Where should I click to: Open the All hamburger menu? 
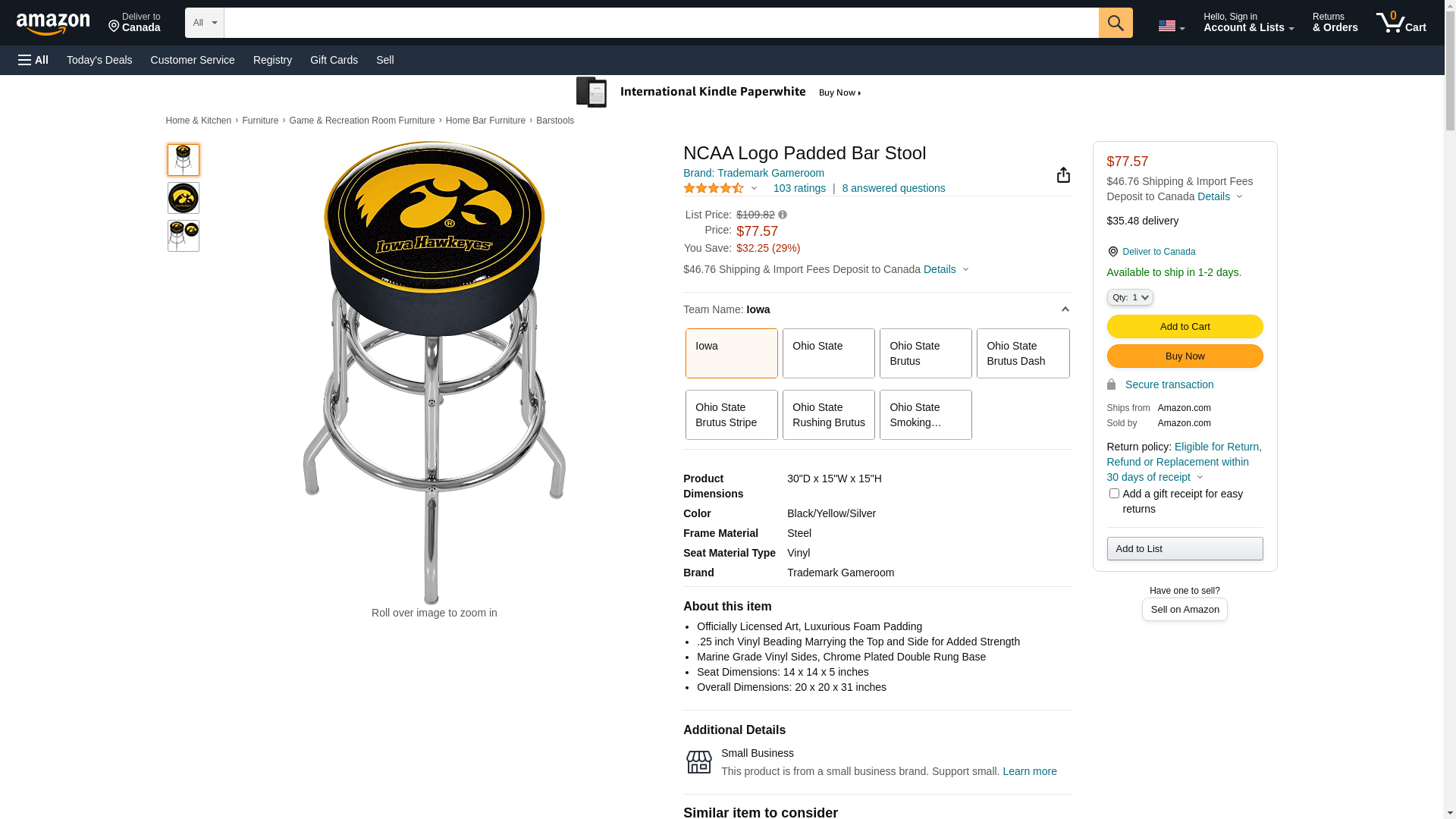pyautogui.click(x=33, y=60)
